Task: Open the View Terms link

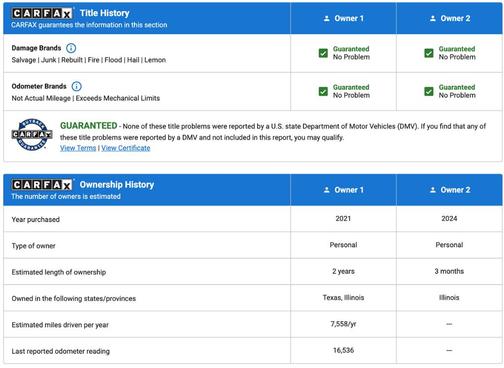Action: 78,148
